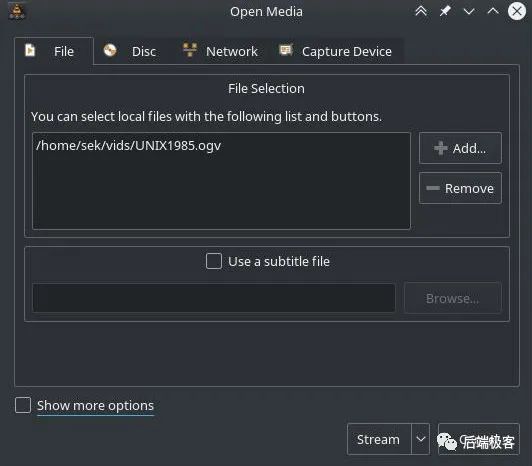This screenshot has height=466, width=532.
Task: Switch to the File tab
Action: [54, 51]
